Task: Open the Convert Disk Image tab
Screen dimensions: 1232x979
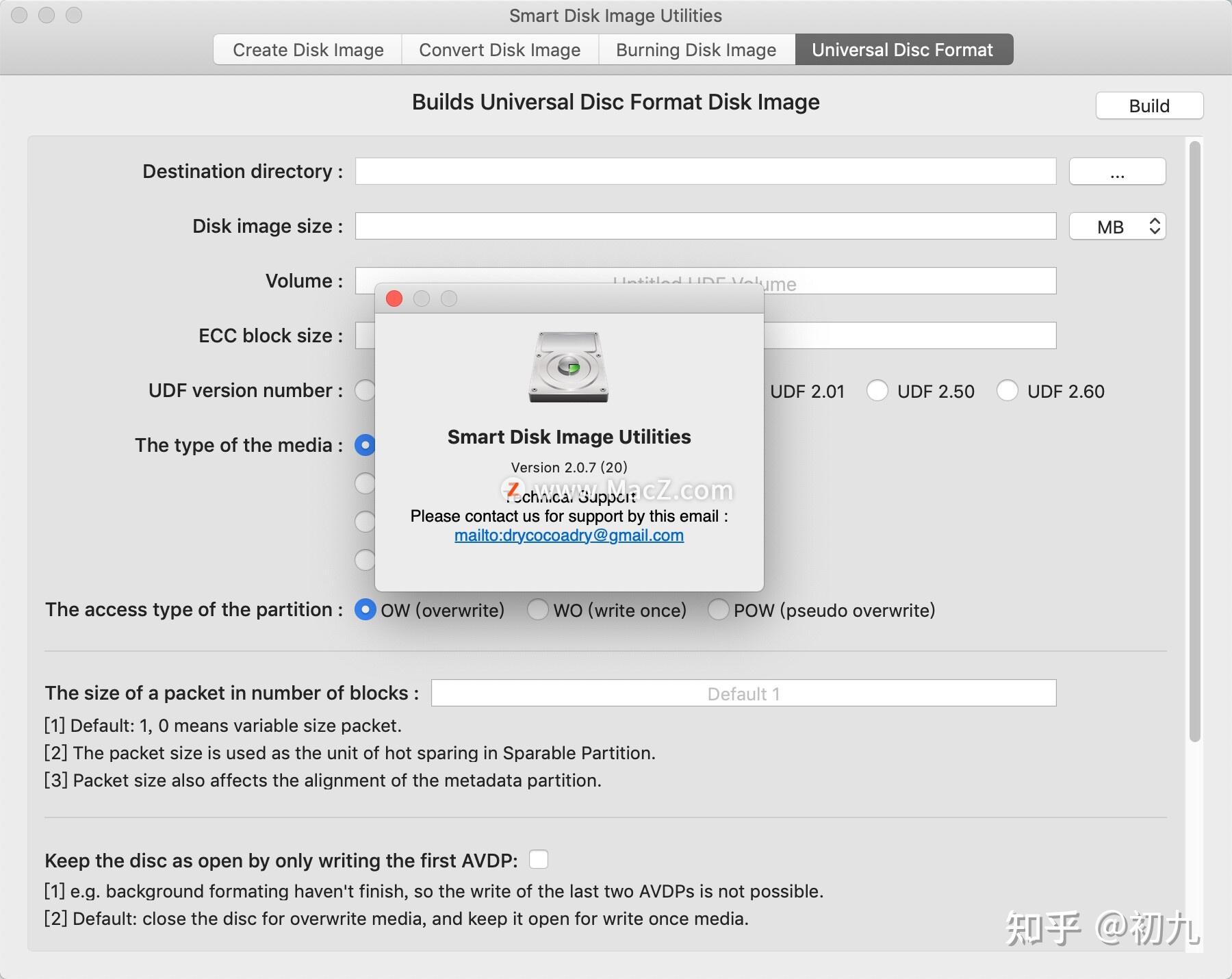Action: click(499, 49)
